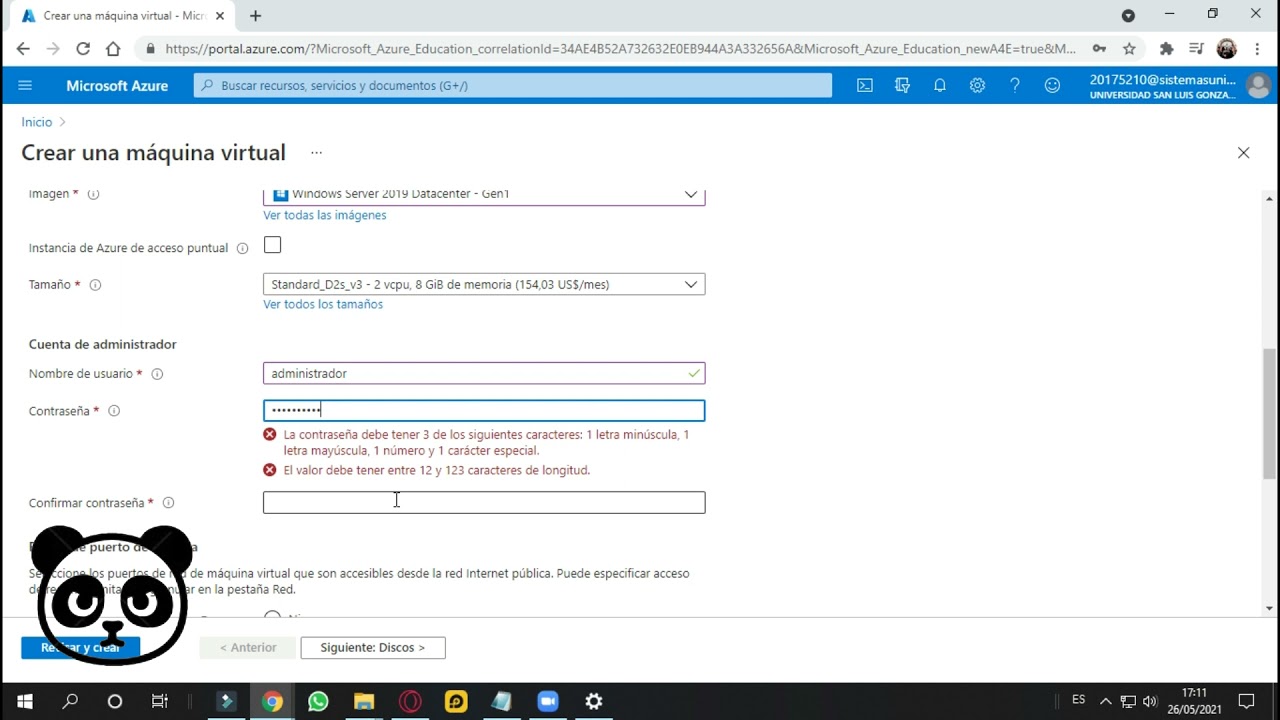
Task: Open Azure notifications bell
Action: pyautogui.click(x=940, y=85)
